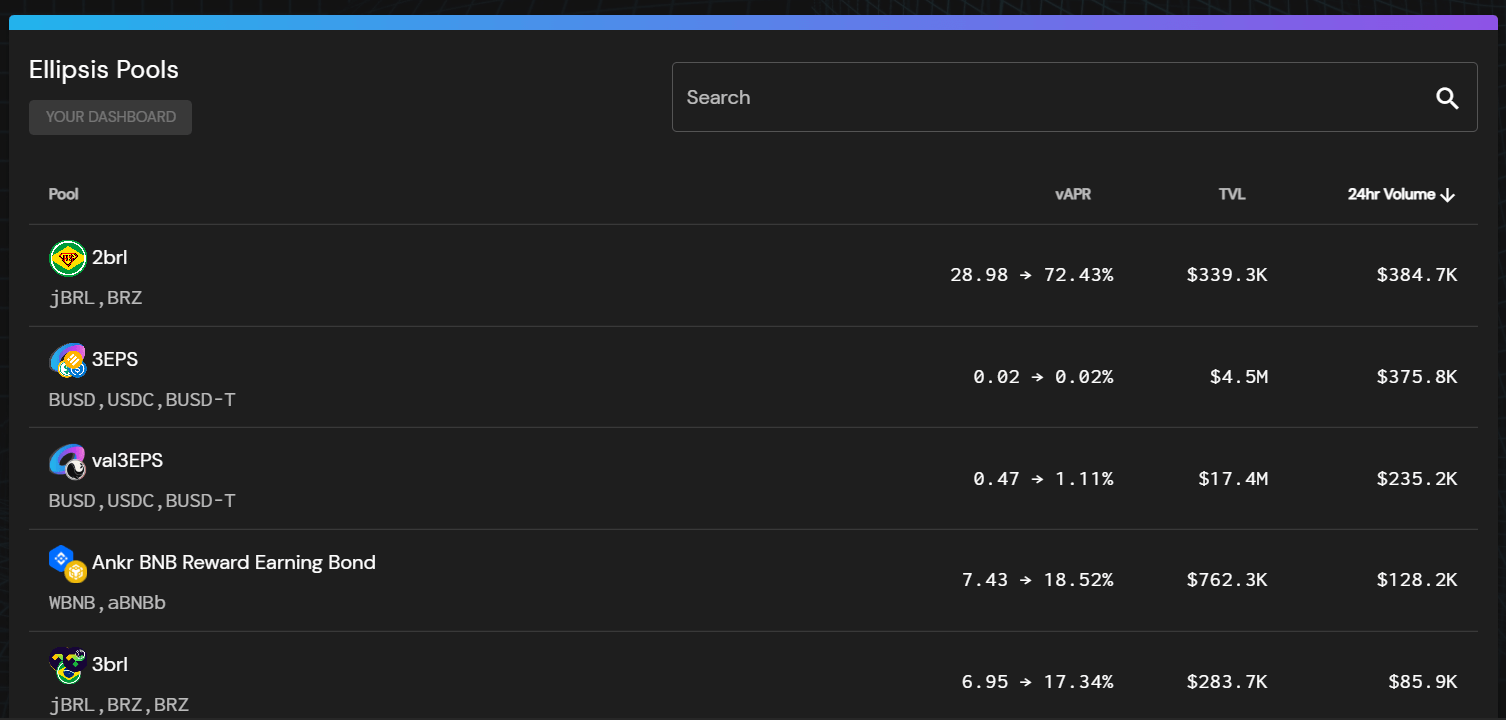The image size is (1506, 720).
Task: Click the 2brl pool token icon
Action: [x=67, y=258]
